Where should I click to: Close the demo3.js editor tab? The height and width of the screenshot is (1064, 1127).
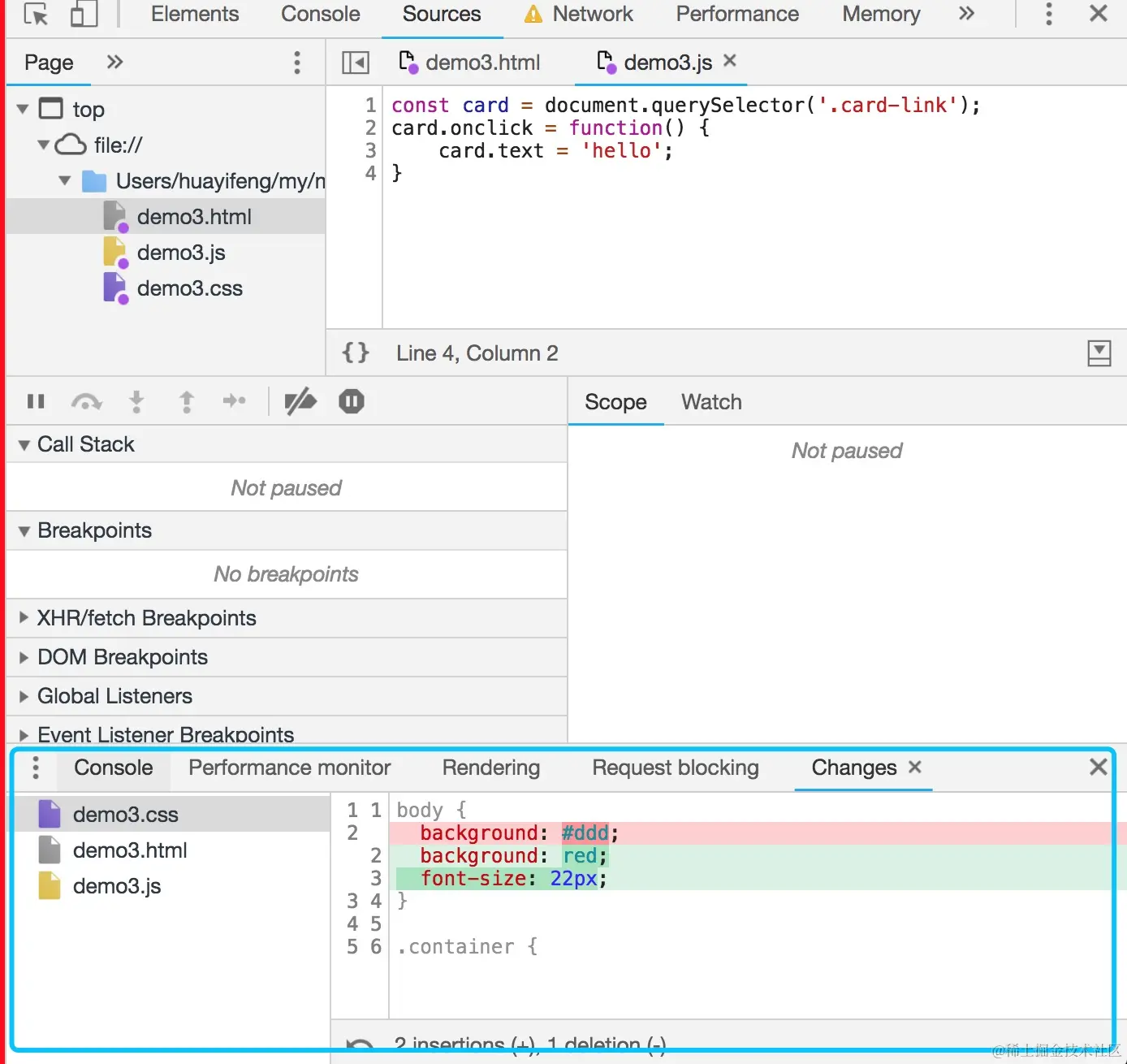coord(730,61)
